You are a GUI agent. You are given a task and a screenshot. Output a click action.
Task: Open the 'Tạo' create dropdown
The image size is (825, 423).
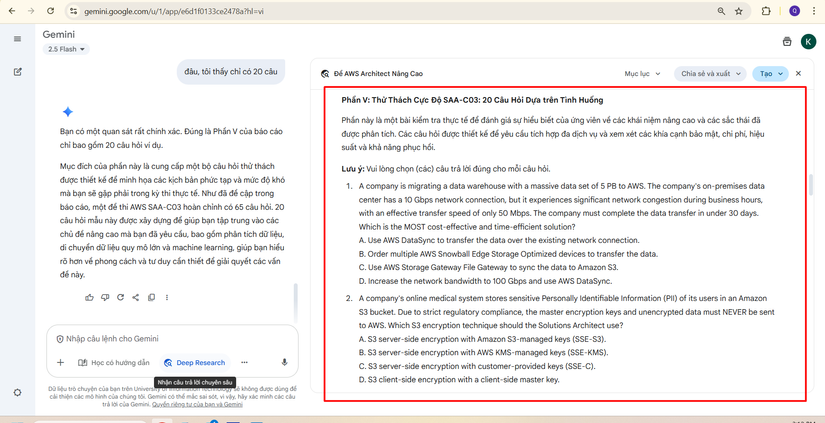(770, 74)
